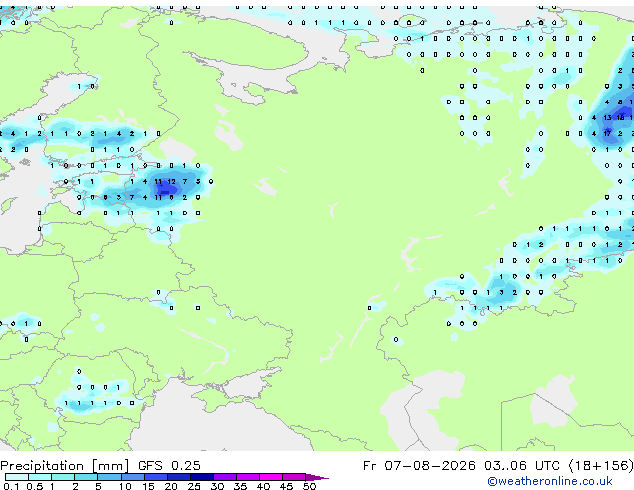Viewport: 634px width, 490px height.
Task: Click the '50' legend scale label
Action: click(309, 486)
